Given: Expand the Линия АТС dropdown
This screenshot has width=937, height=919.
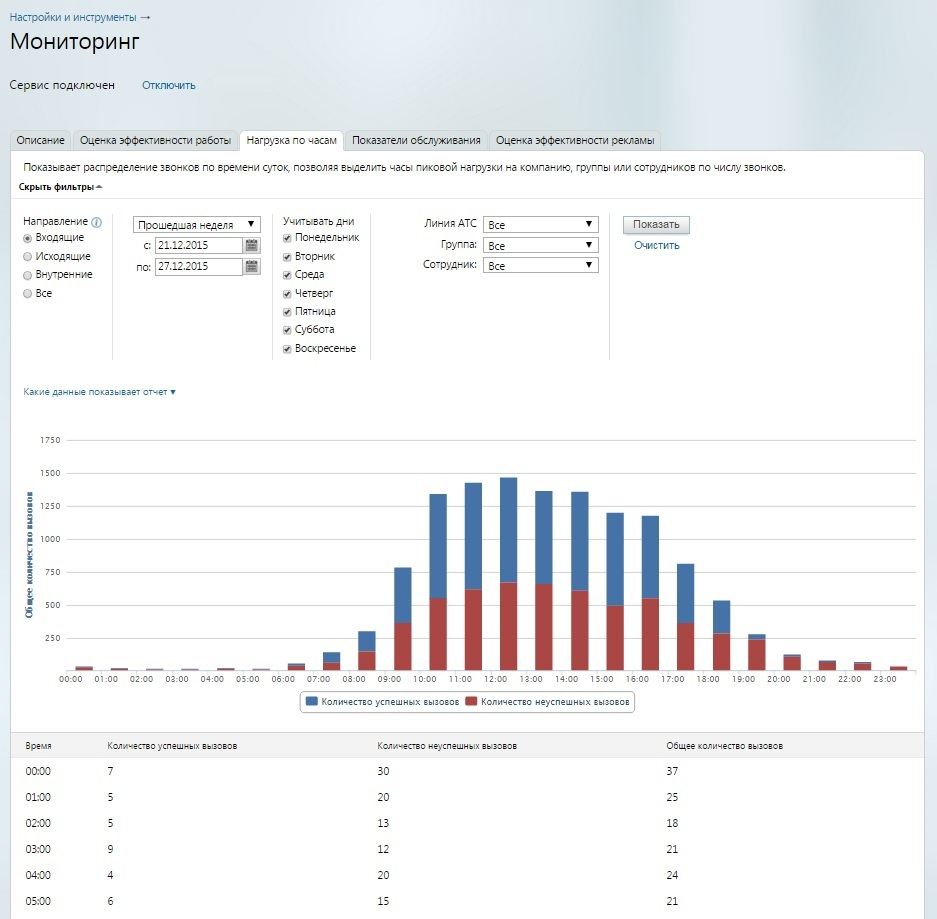Looking at the screenshot, I should [540, 225].
